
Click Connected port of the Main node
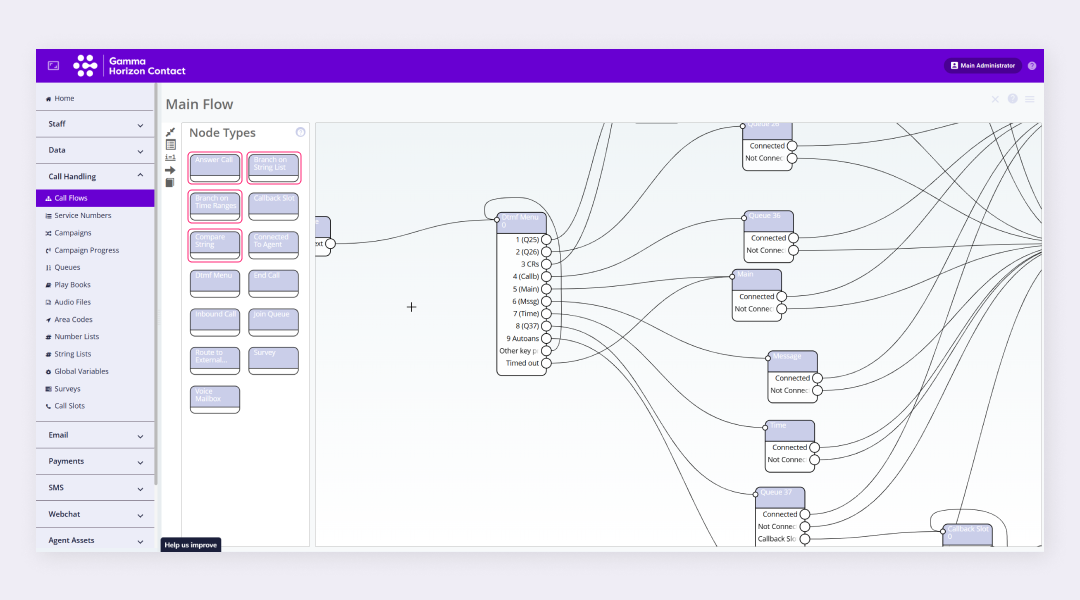point(782,297)
